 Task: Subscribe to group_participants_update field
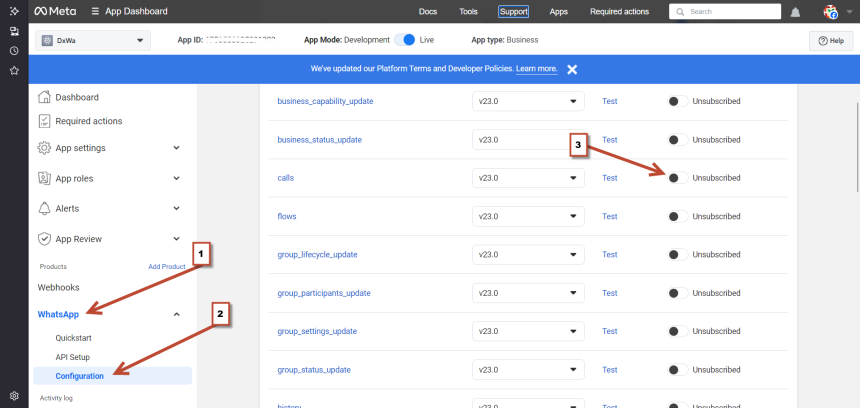pos(677,293)
